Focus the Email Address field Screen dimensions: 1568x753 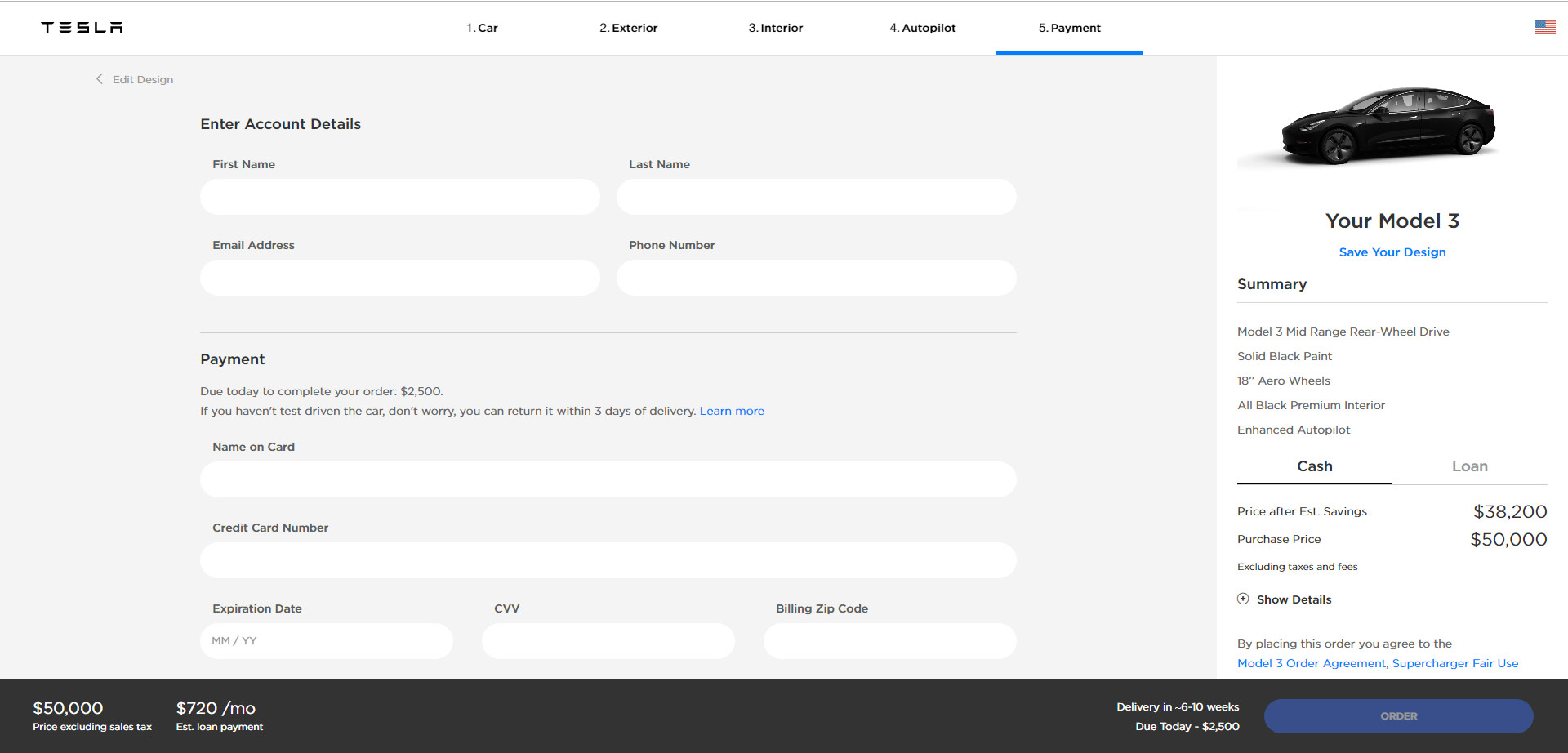coord(399,278)
